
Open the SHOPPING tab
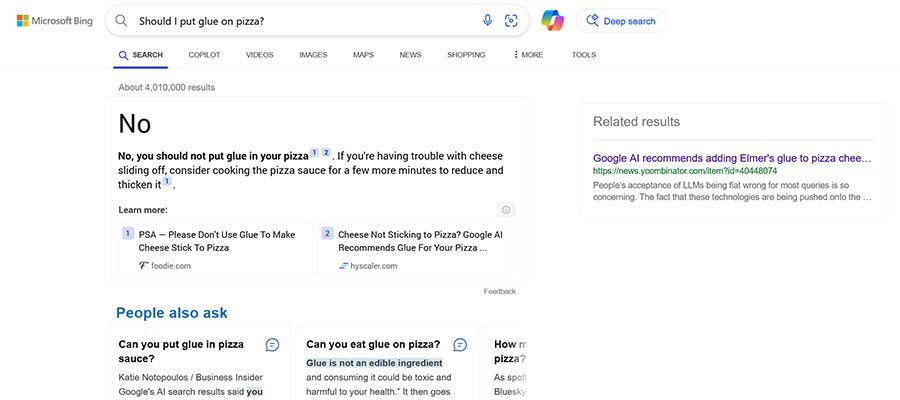(x=466, y=55)
